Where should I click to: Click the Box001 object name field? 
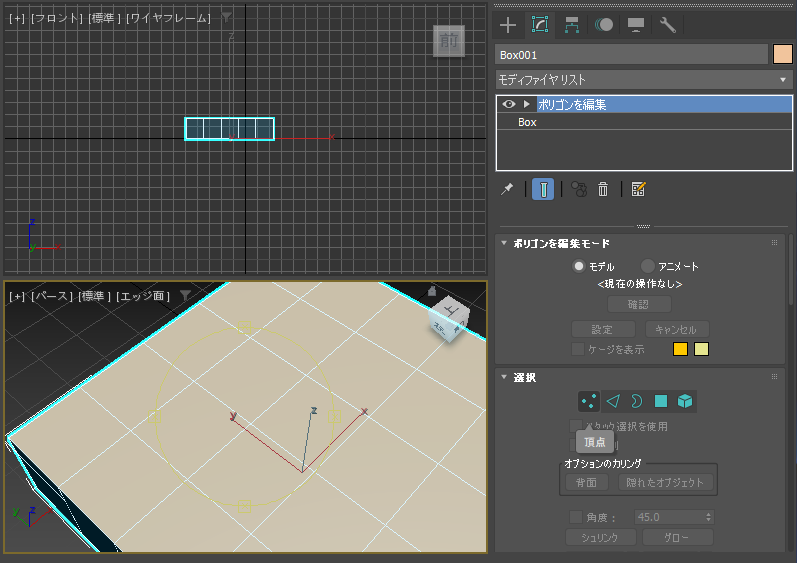tap(631, 55)
